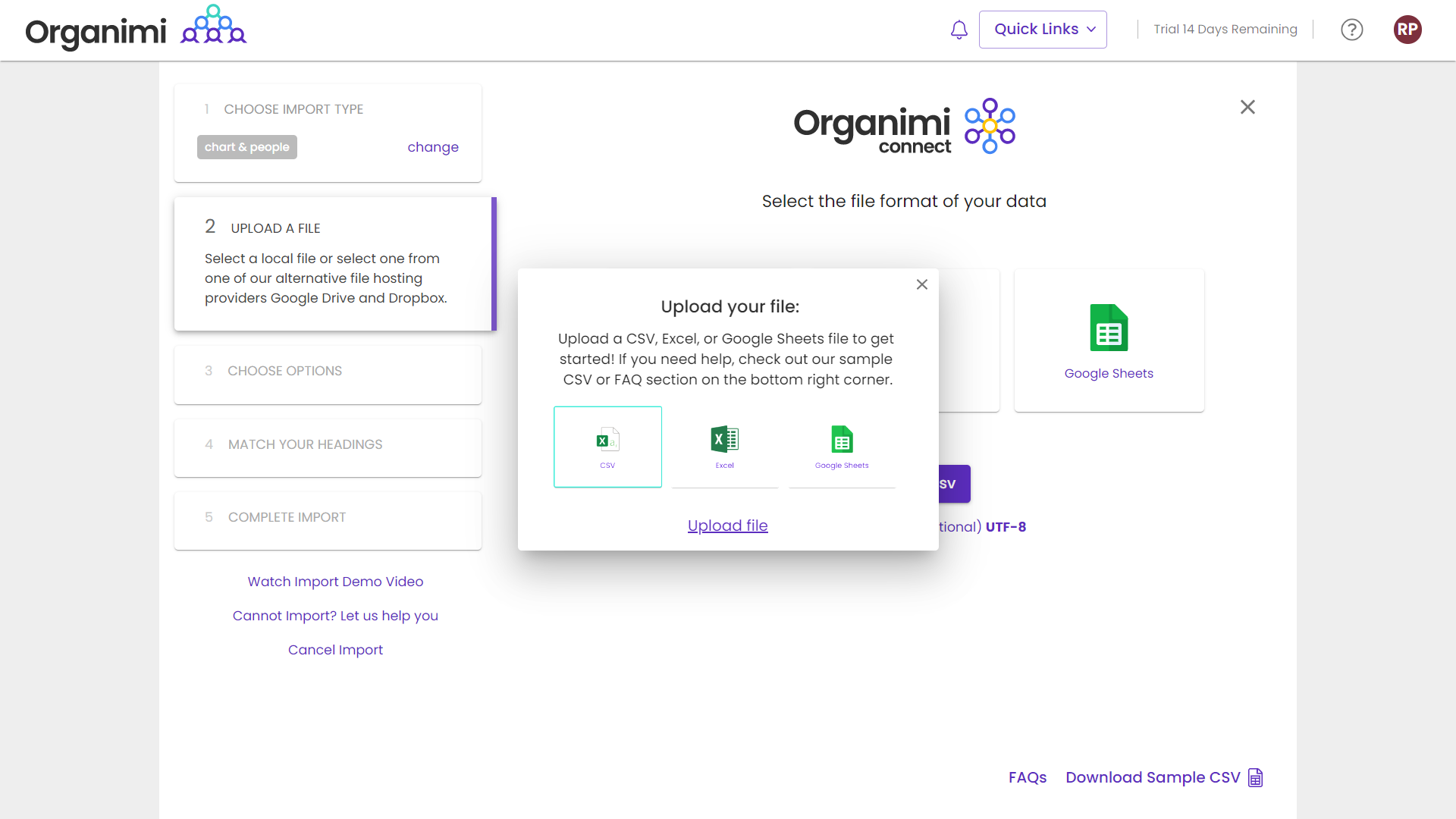Image resolution: width=1456 pixels, height=819 pixels.
Task: Close the Upload your file popup
Action: (921, 284)
